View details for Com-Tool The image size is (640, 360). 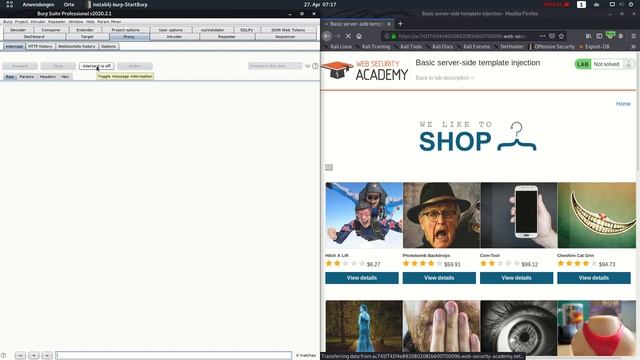coord(516,278)
